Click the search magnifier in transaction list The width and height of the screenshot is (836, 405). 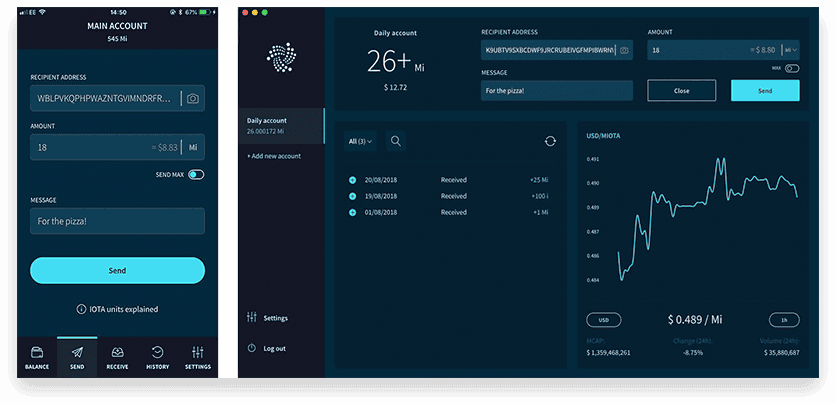pyautogui.click(x=396, y=141)
